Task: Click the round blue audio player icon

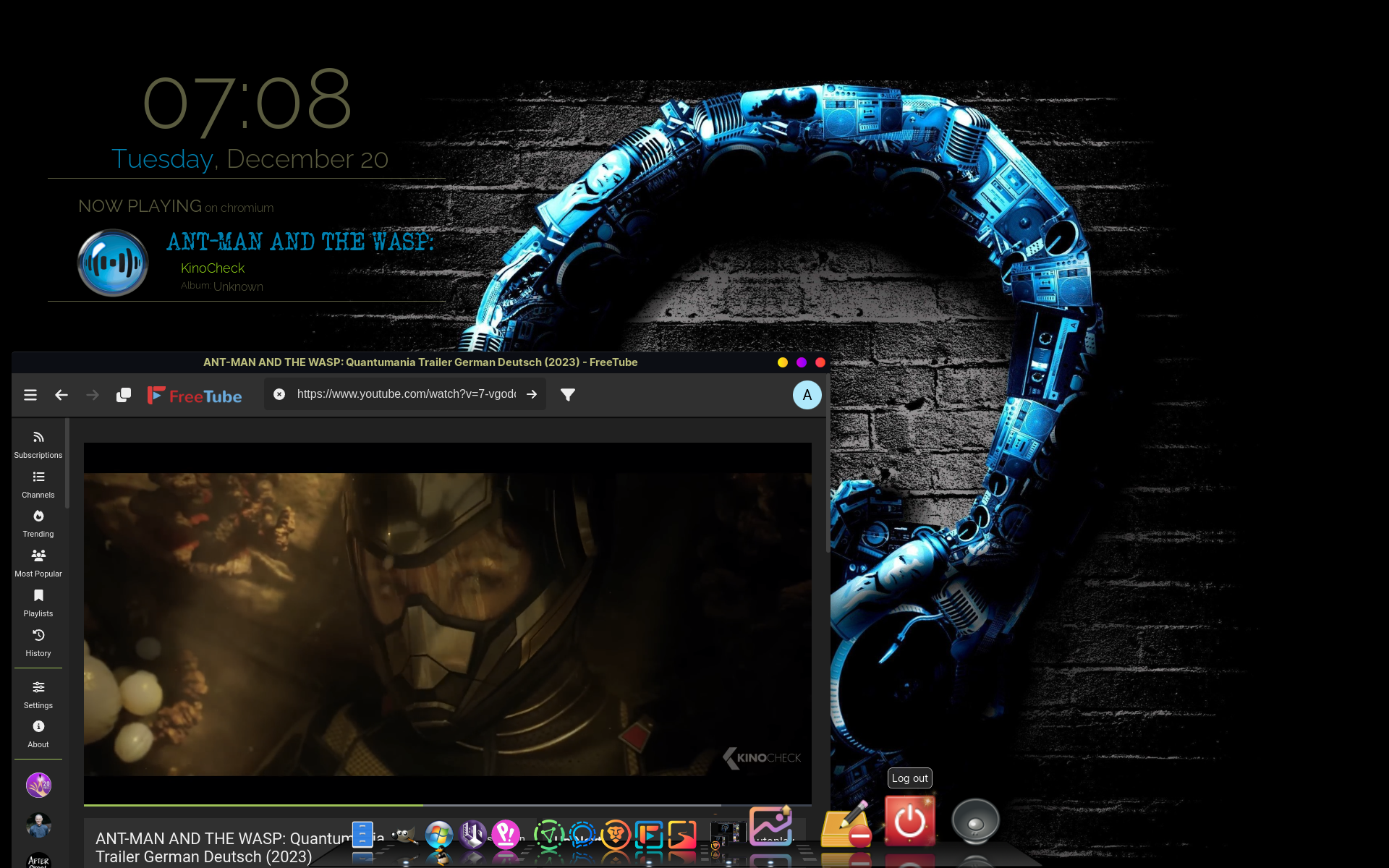Action: (113, 263)
